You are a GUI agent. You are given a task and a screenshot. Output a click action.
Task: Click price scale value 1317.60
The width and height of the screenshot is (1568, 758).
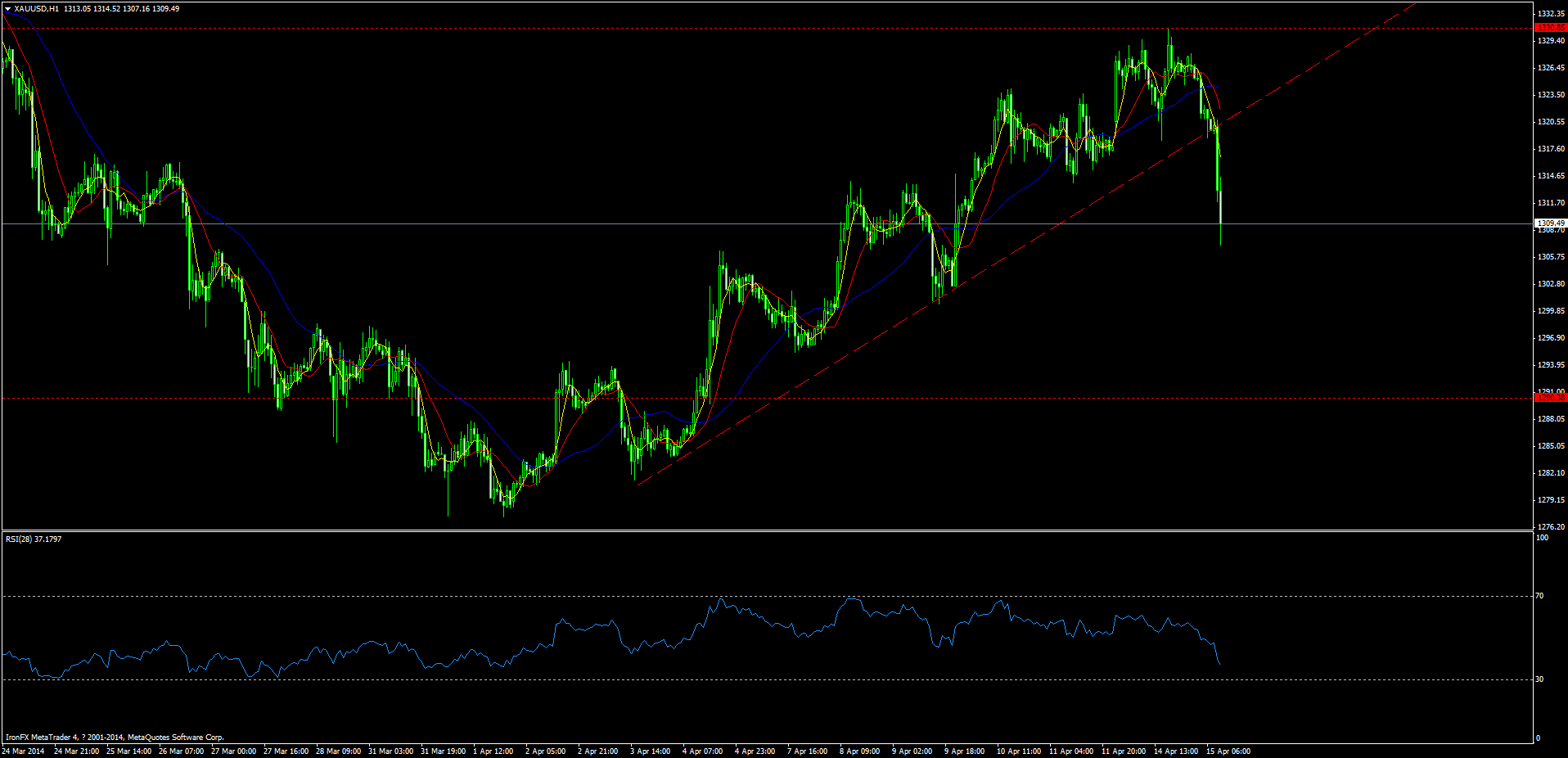coord(1551,149)
